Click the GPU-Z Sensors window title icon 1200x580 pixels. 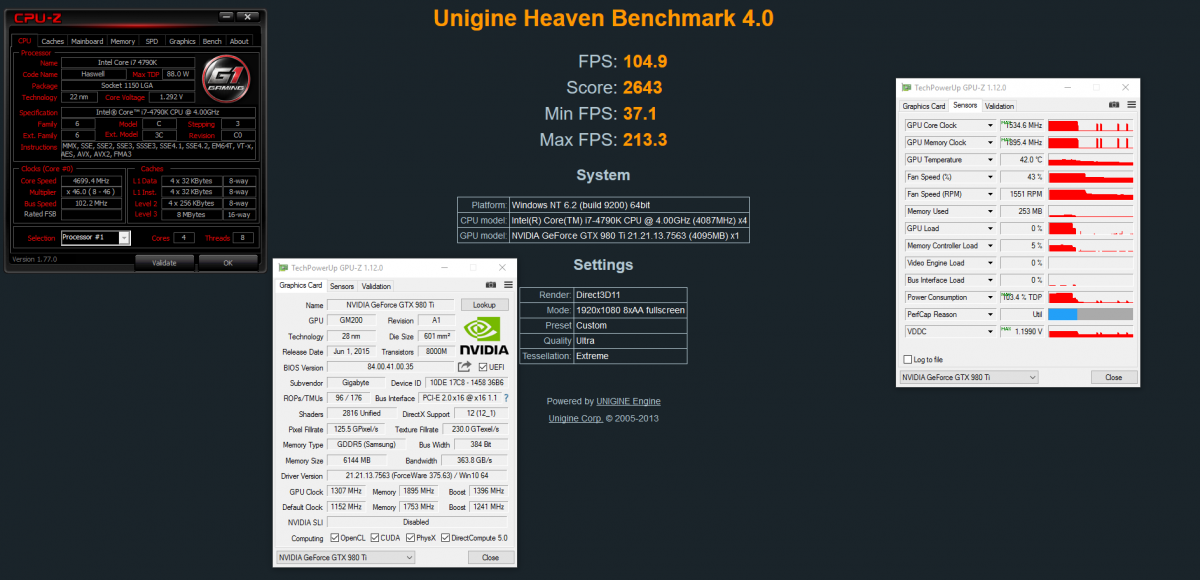click(907, 88)
